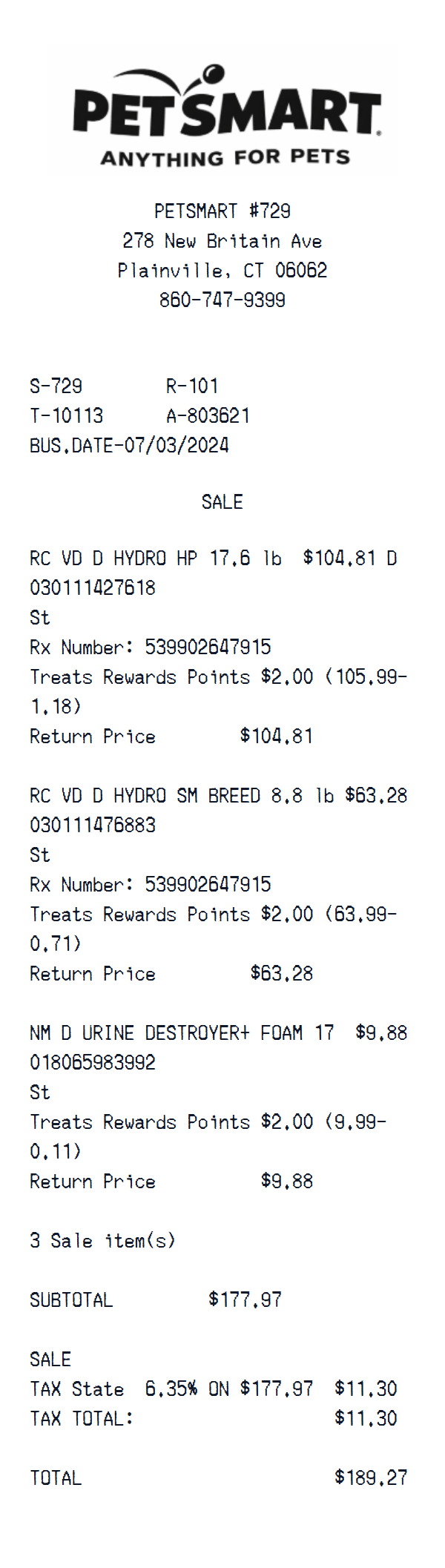Viewport: 445px width, 1568px height.
Task: Click the 278 New Britain Ave address
Action: [x=222, y=241]
